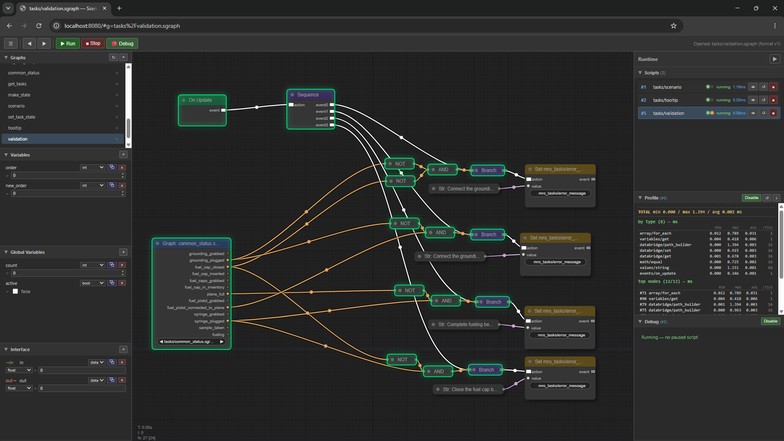Duplicate the count global variable
Viewport: 784px width, 441px height.
tap(112, 265)
